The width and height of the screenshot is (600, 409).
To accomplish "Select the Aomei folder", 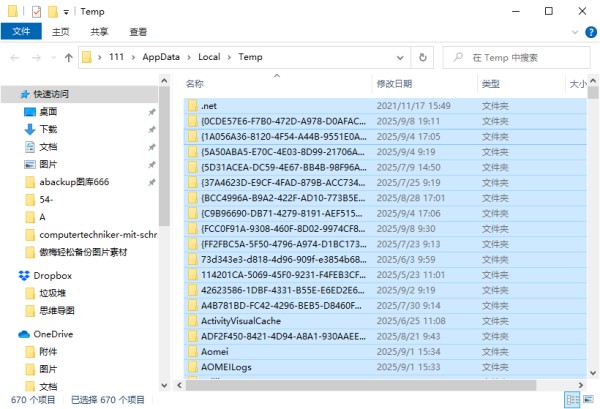I will (x=385, y=352).
